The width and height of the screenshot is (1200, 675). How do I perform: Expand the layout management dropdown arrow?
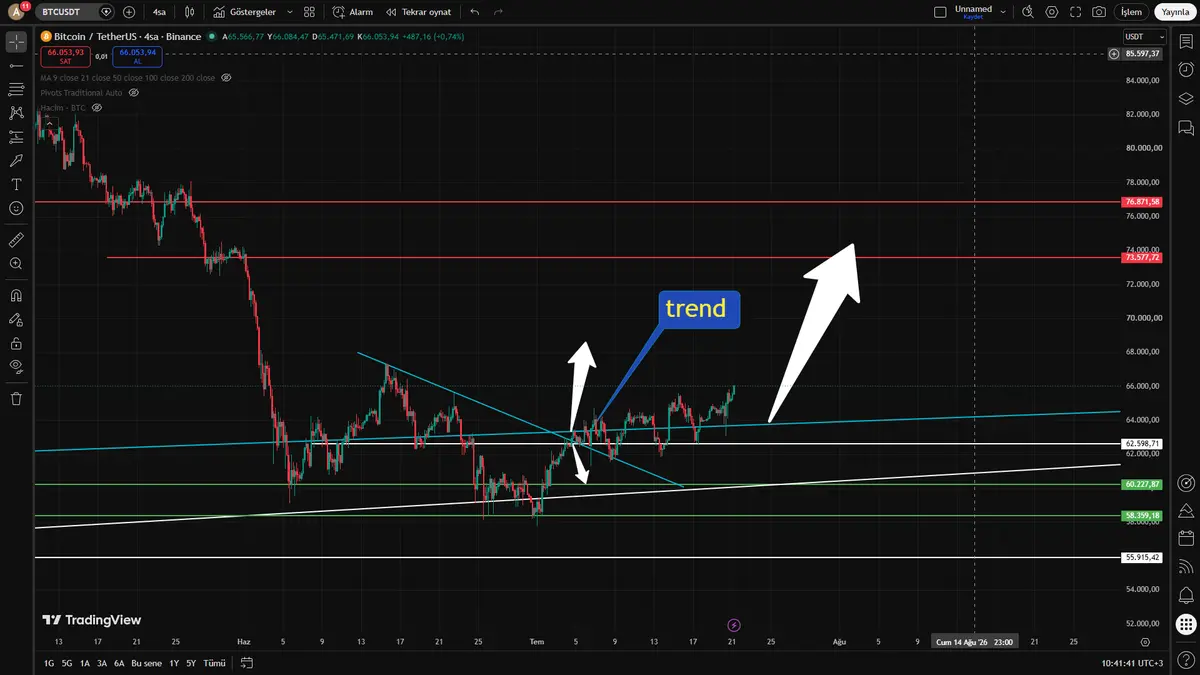click(1003, 12)
